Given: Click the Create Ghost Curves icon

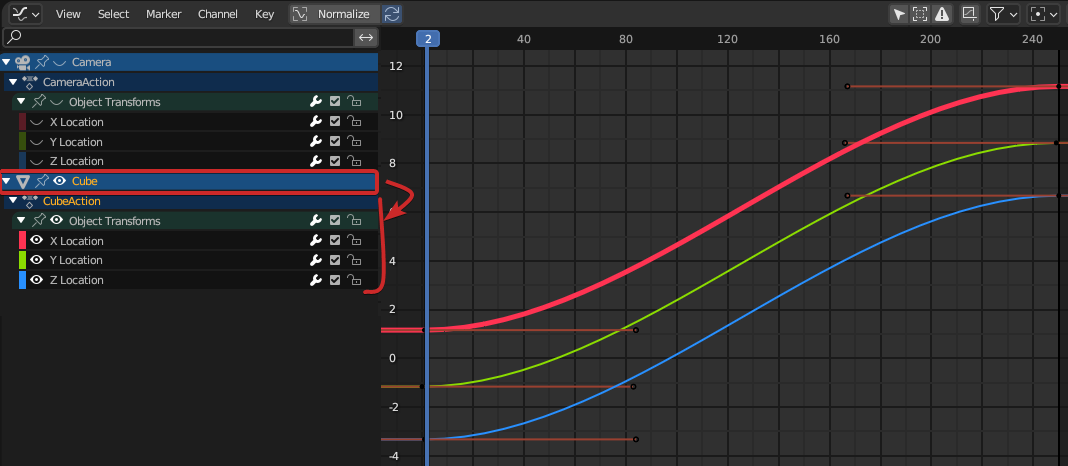Looking at the screenshot, I should coord(969,14).
